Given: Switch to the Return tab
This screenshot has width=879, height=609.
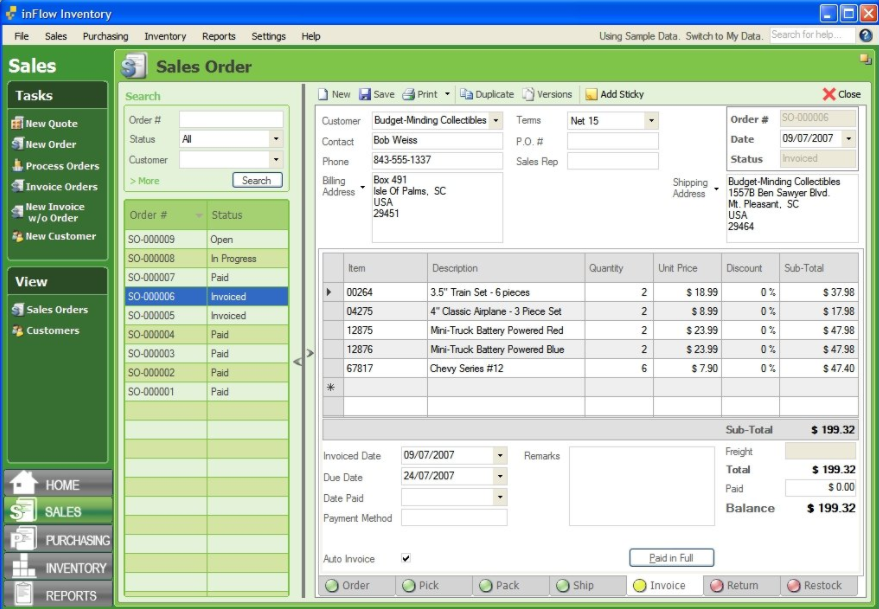Looking at the screenshot, I should coord(734,586).
